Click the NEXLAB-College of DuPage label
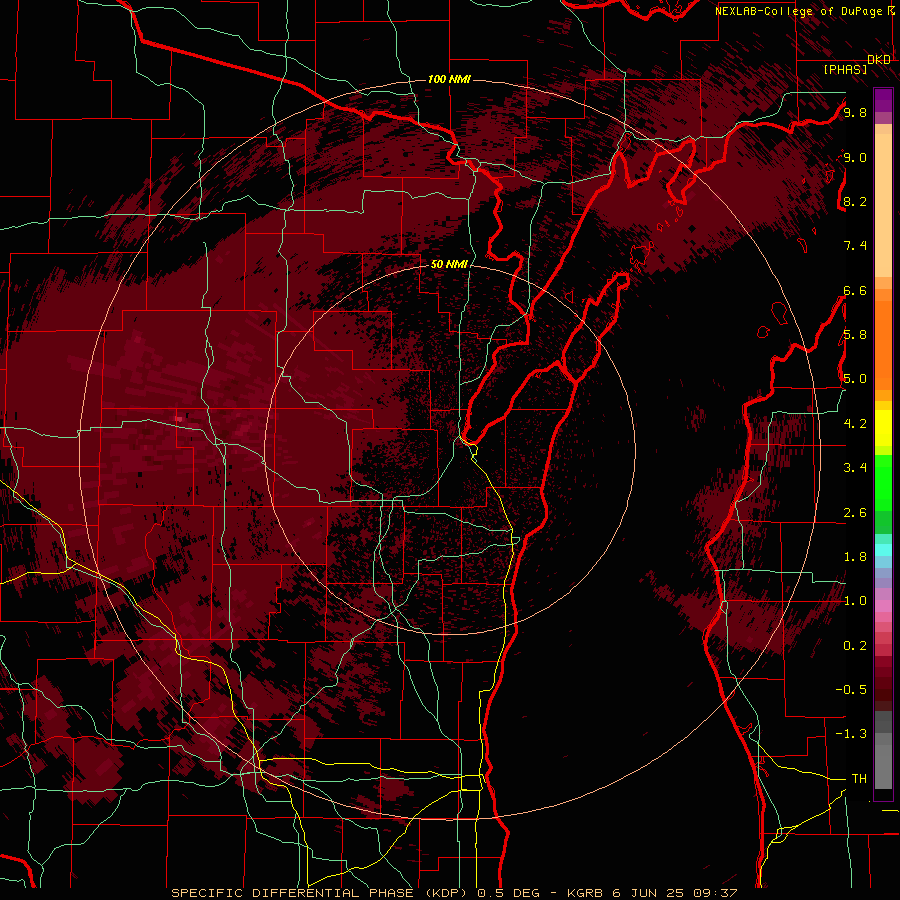Viewport: 900px width, 900px height. pos(800,11)
